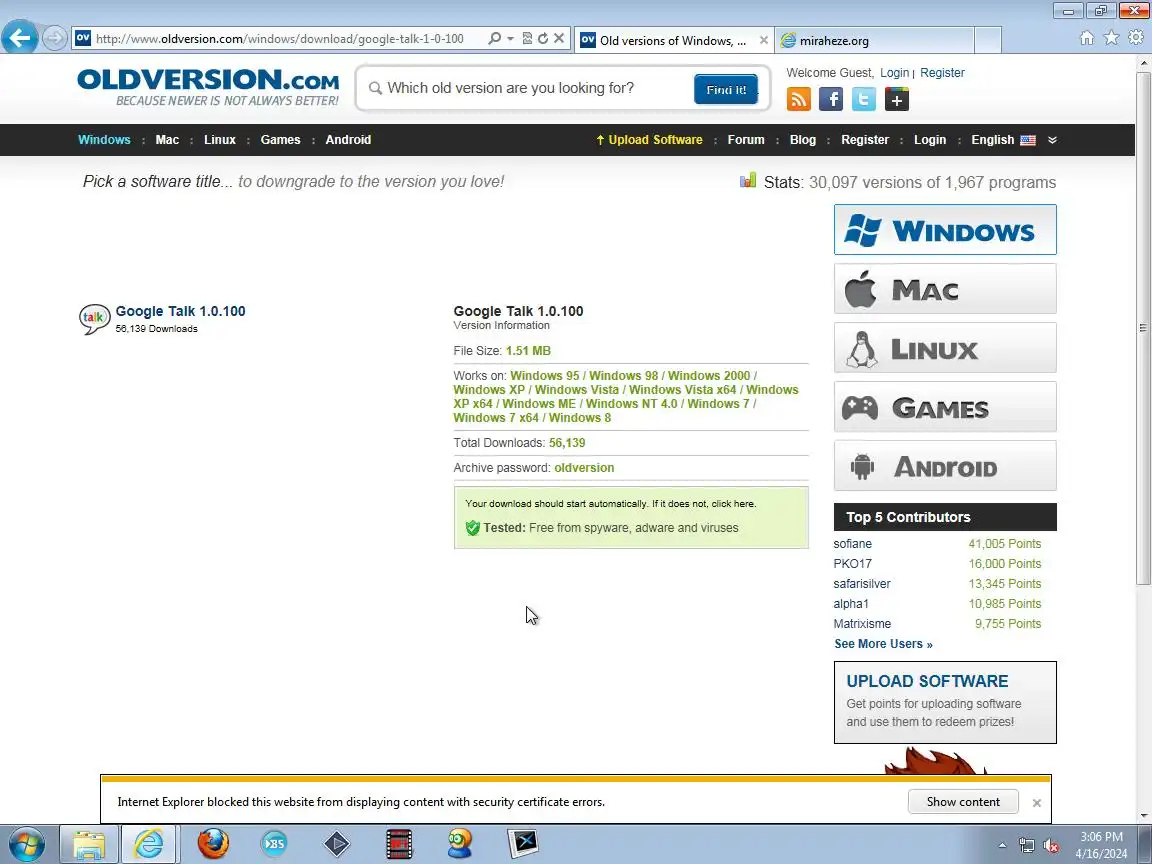The image size is (1152, 864).
Task: Select Games in the navigation bar
Action: [280, 140]
